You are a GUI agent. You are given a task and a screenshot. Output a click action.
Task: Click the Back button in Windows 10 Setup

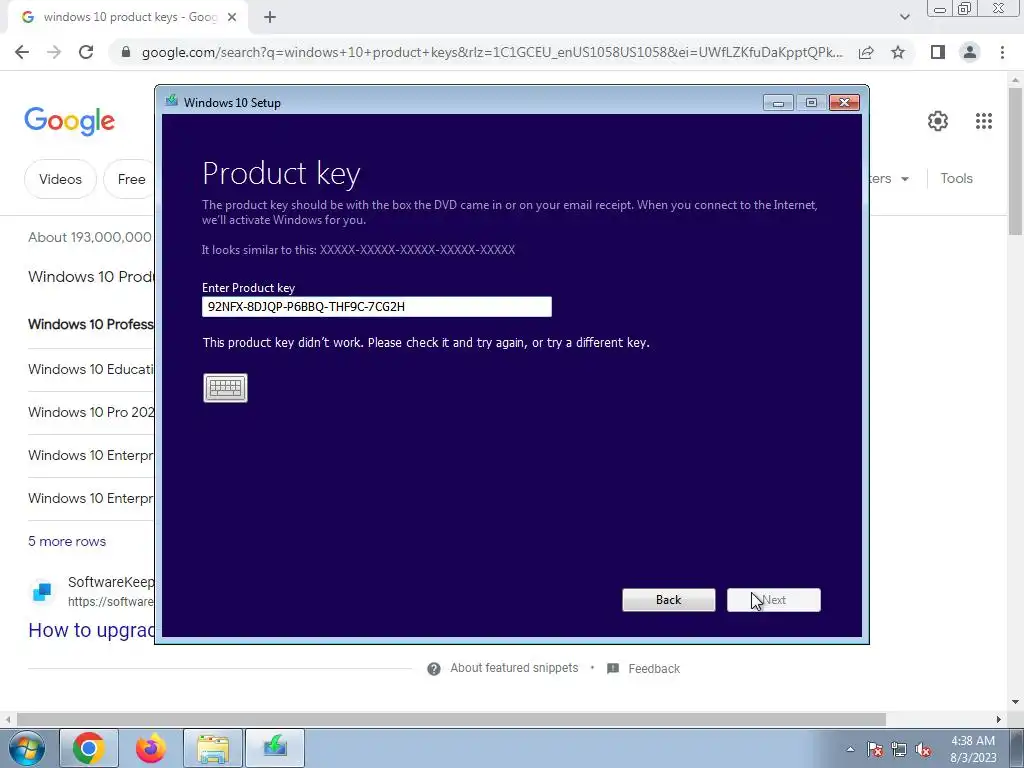(x=669, y=600)
